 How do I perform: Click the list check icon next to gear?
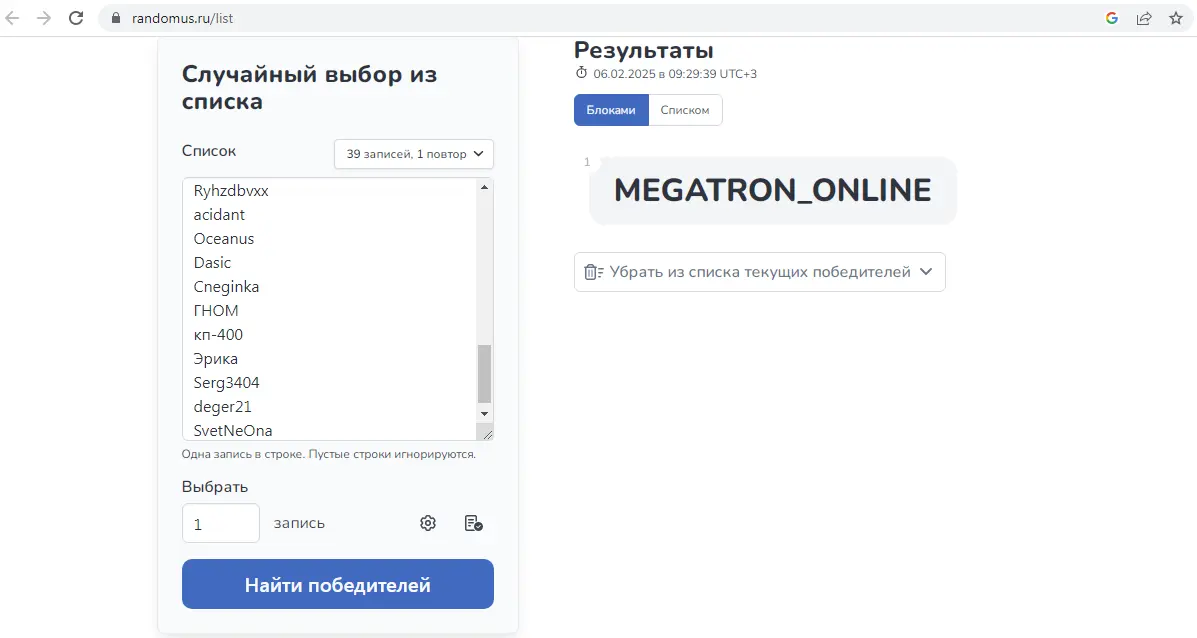pyautogui.click(x=473, y=523)
